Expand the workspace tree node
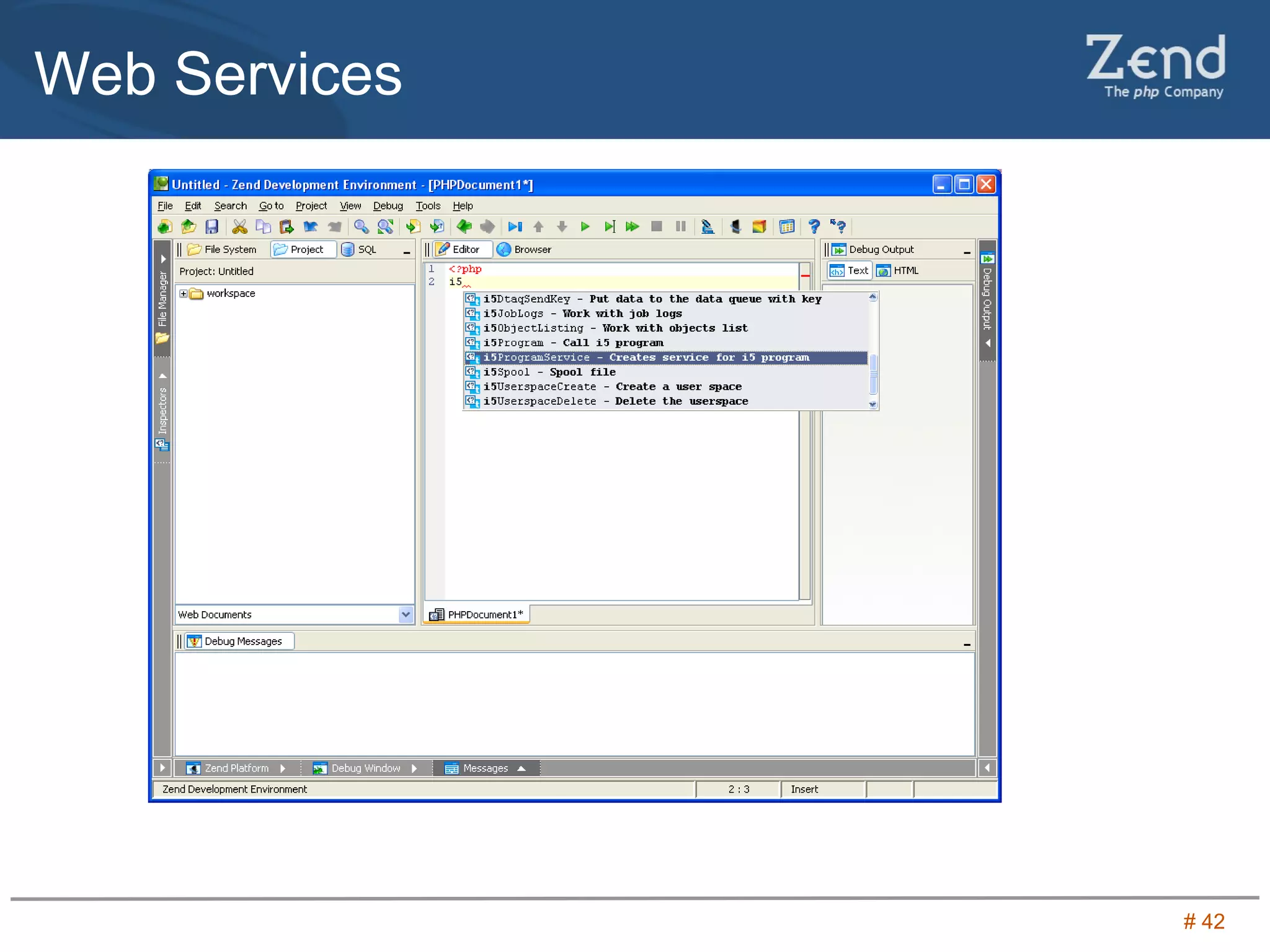Image resolution: width=1270 pixels, height=952 pixels. click(184, 294)
